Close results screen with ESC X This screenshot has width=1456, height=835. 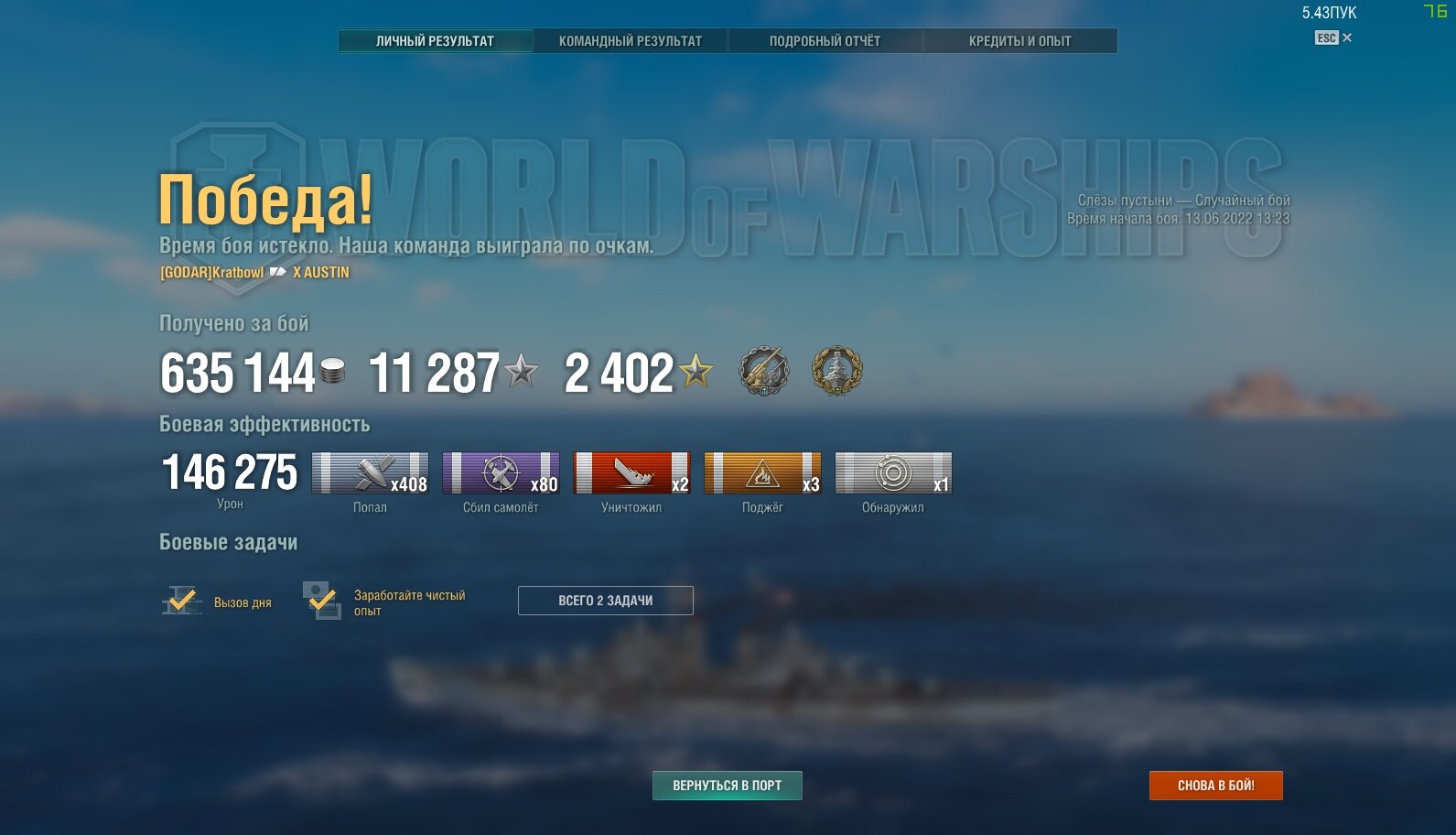coord(1333,38)
